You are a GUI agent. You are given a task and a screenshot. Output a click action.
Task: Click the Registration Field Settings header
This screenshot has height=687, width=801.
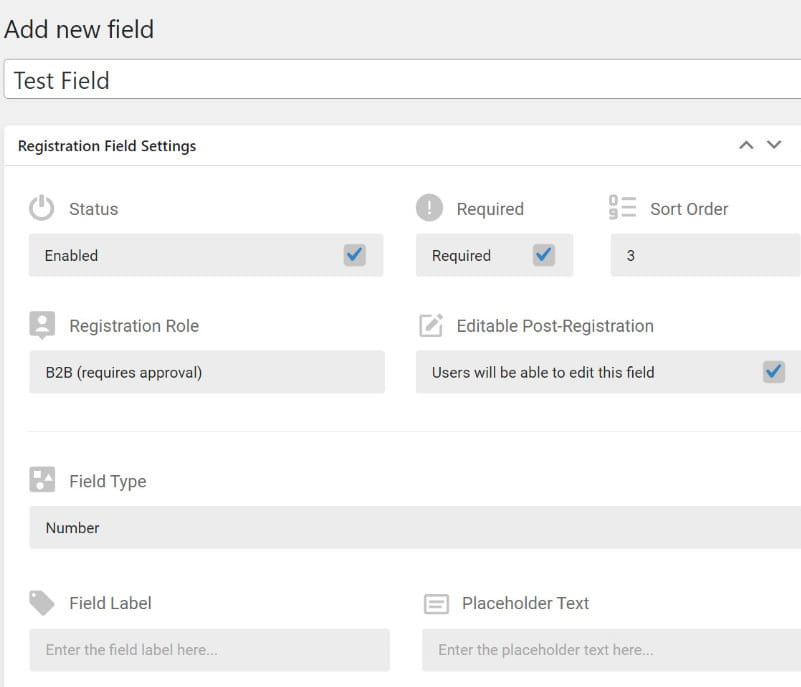coord(107,146)
